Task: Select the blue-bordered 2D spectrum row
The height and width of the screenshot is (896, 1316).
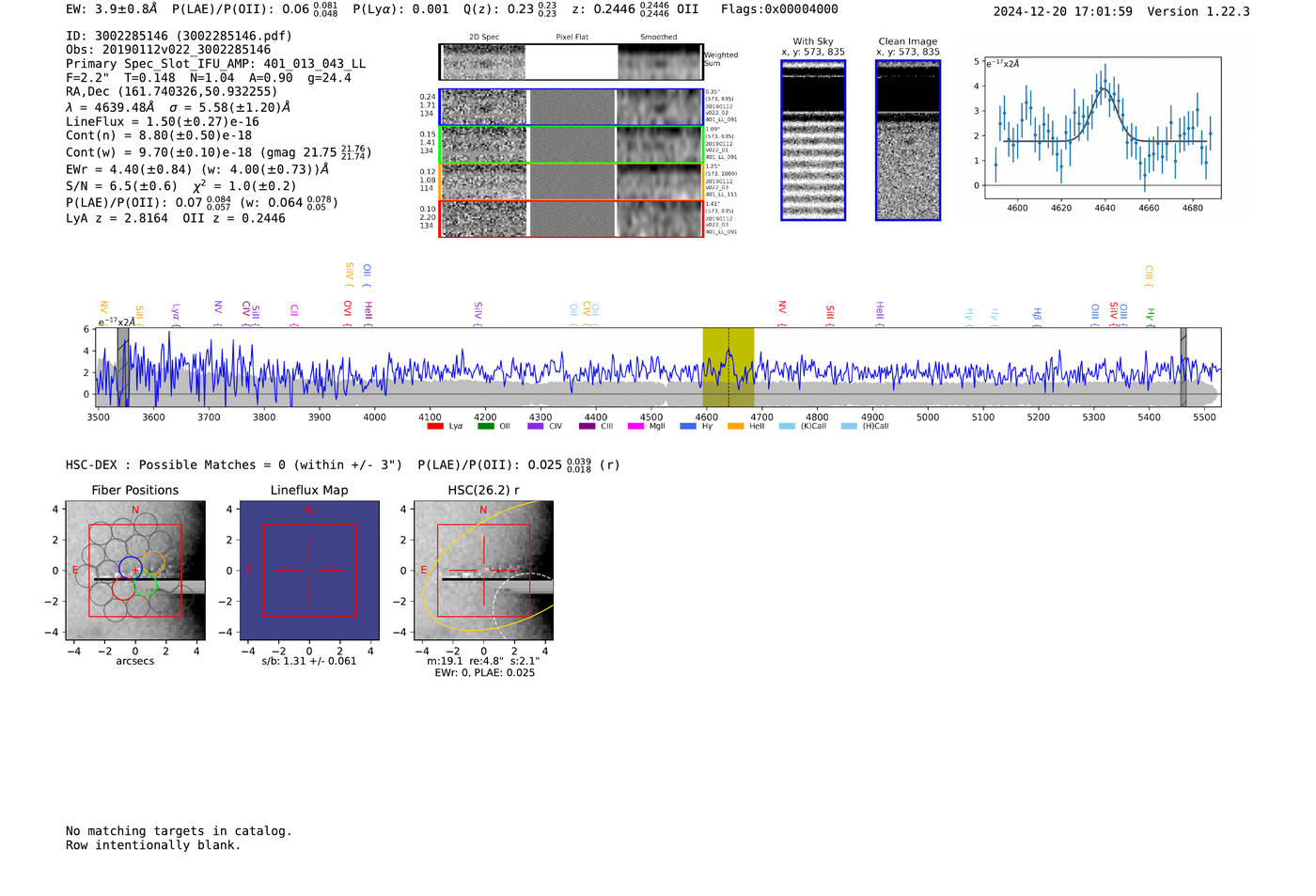Action: (x=572, y=107)
